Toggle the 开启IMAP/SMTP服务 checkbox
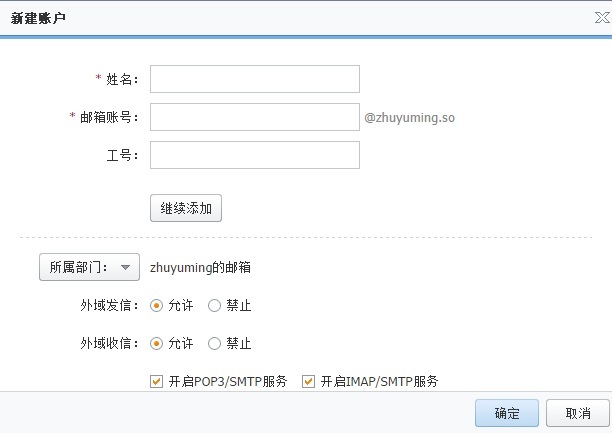This screenshot has height=433, width=612. coord(308,381)
